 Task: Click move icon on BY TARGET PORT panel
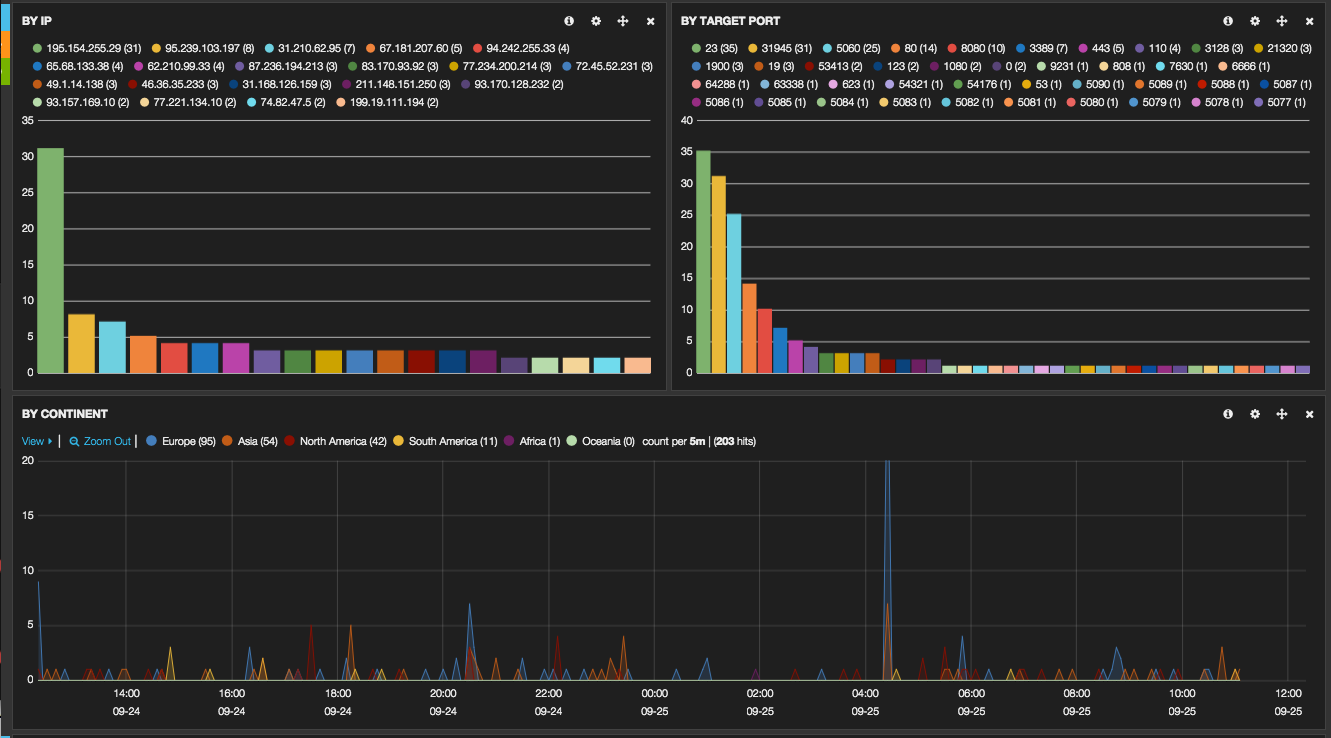pyautogui.click(x=1282, y=21)
